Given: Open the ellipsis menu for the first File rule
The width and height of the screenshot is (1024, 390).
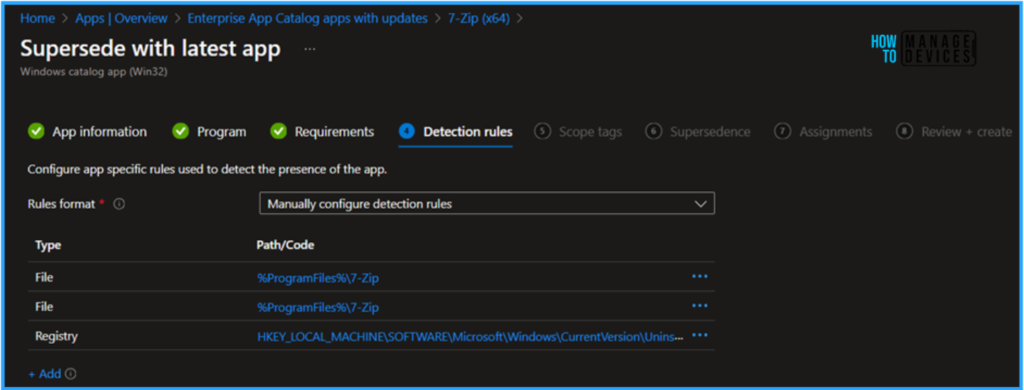Looking at the screenshot, I should tap(699, 277).
